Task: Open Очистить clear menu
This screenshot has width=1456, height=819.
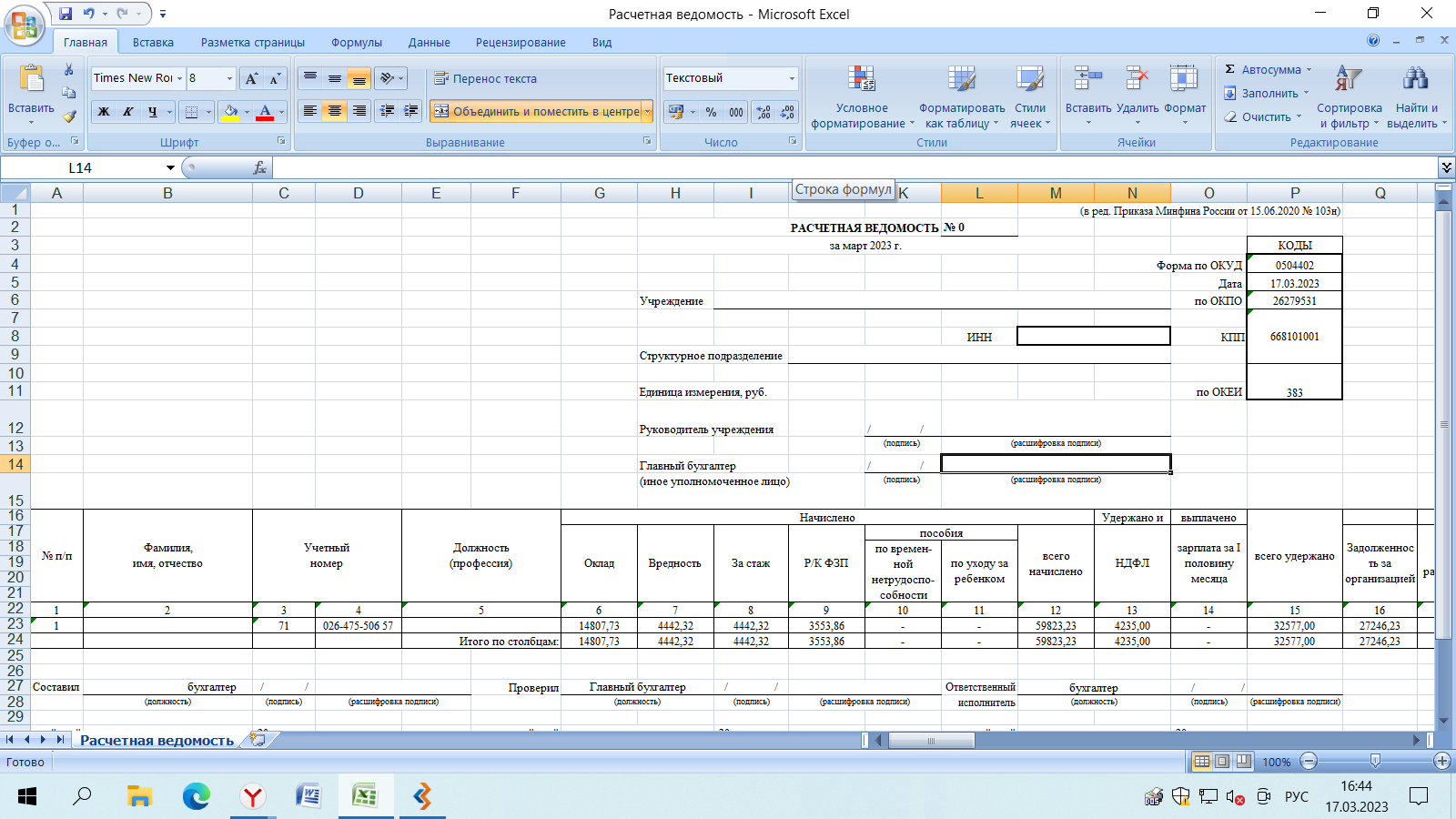Action: (x=1263, y=116)
